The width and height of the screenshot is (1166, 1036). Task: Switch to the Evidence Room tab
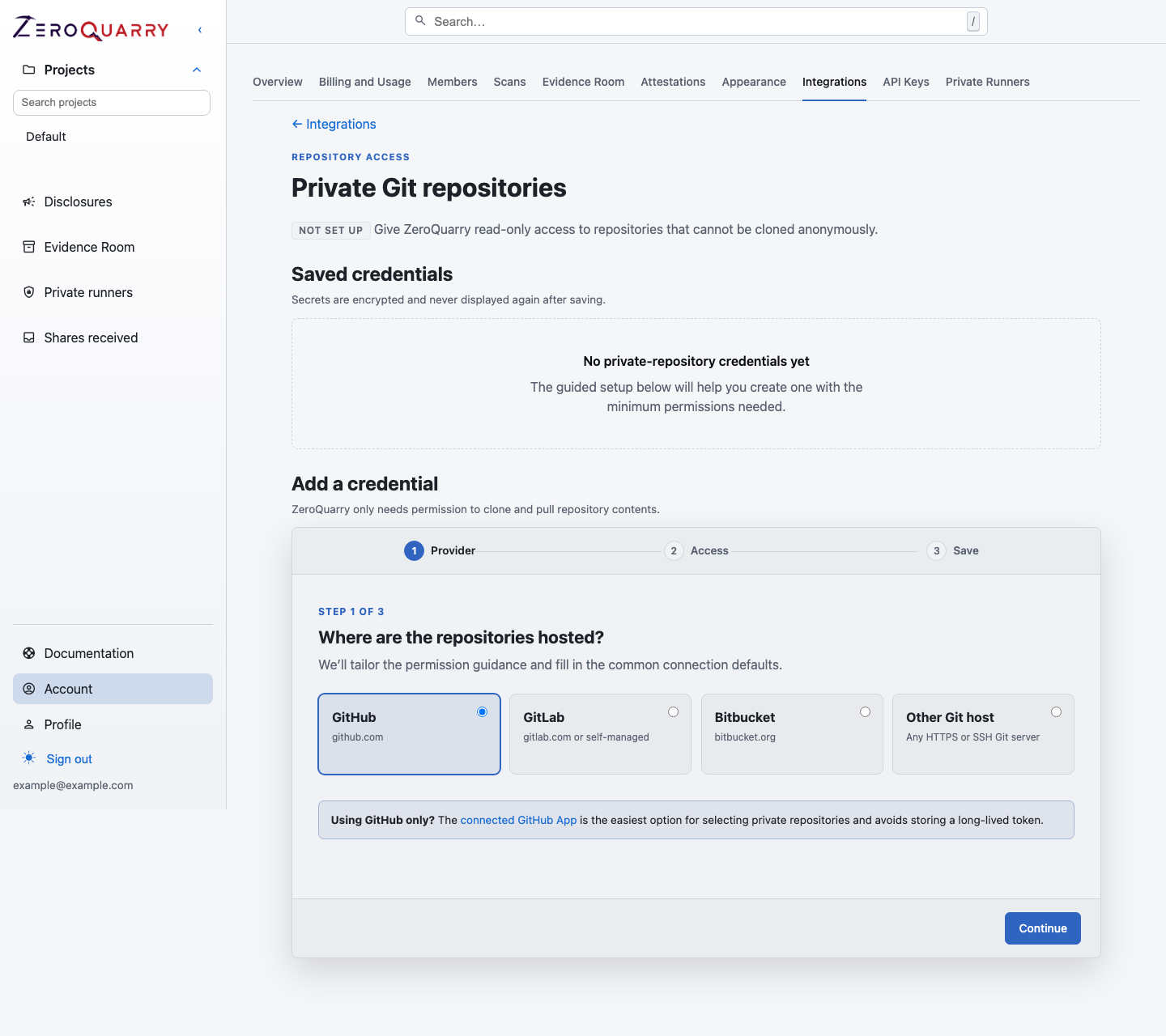coord(584,82)
